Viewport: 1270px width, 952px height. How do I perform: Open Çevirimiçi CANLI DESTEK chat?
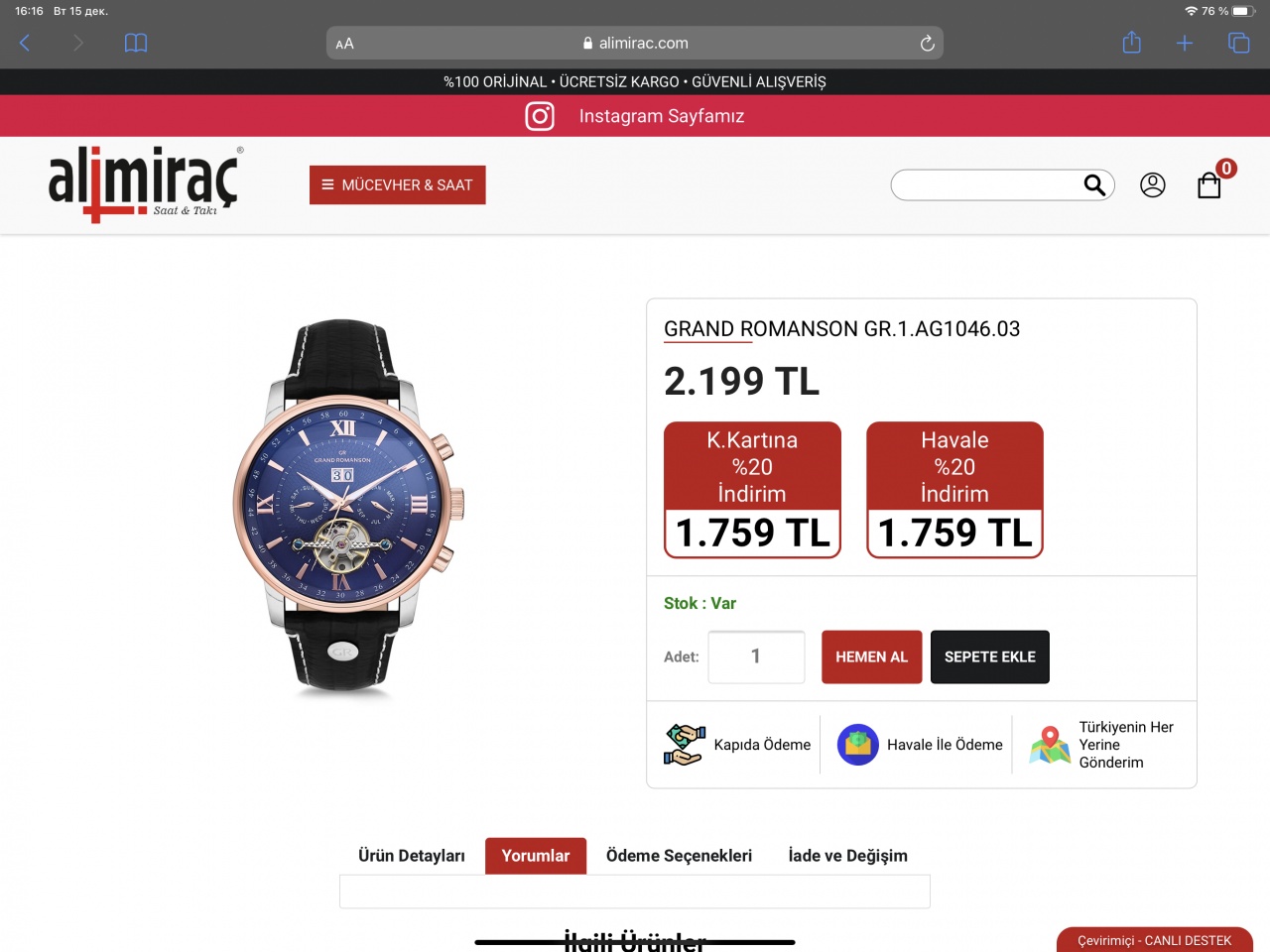click(1155, 940)
